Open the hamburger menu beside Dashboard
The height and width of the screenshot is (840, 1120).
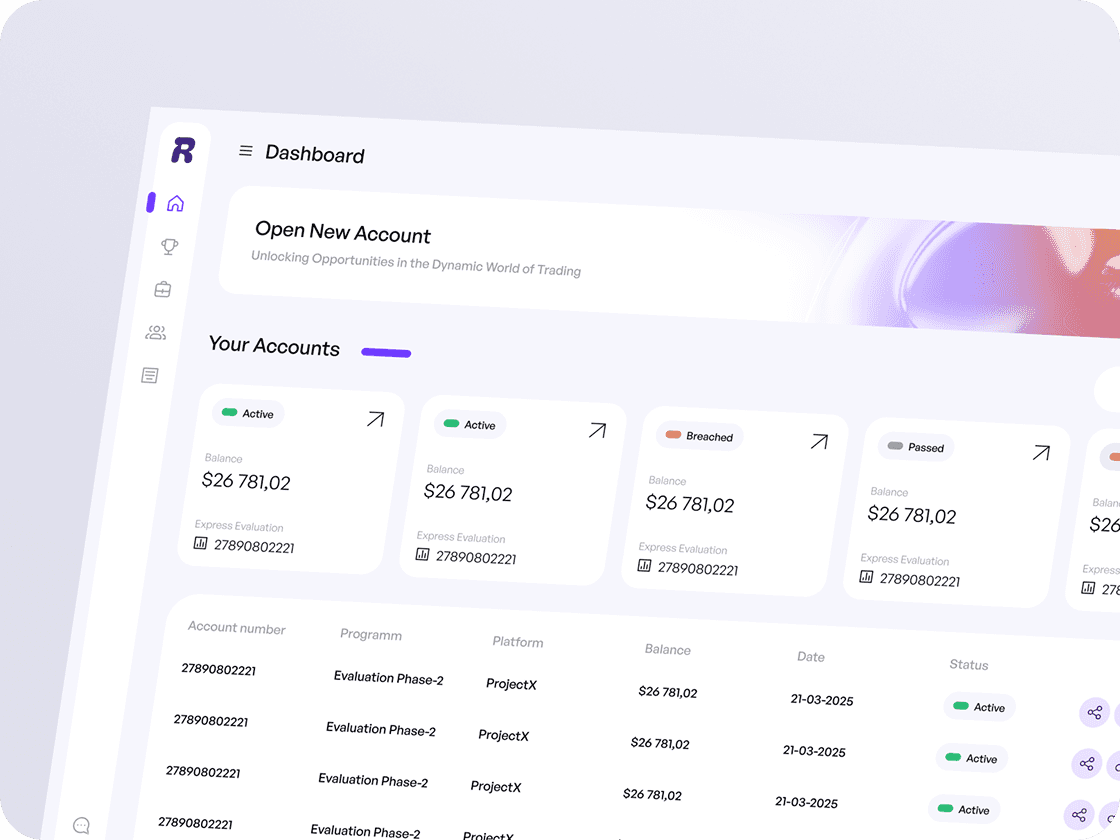(x=246, y=151)
